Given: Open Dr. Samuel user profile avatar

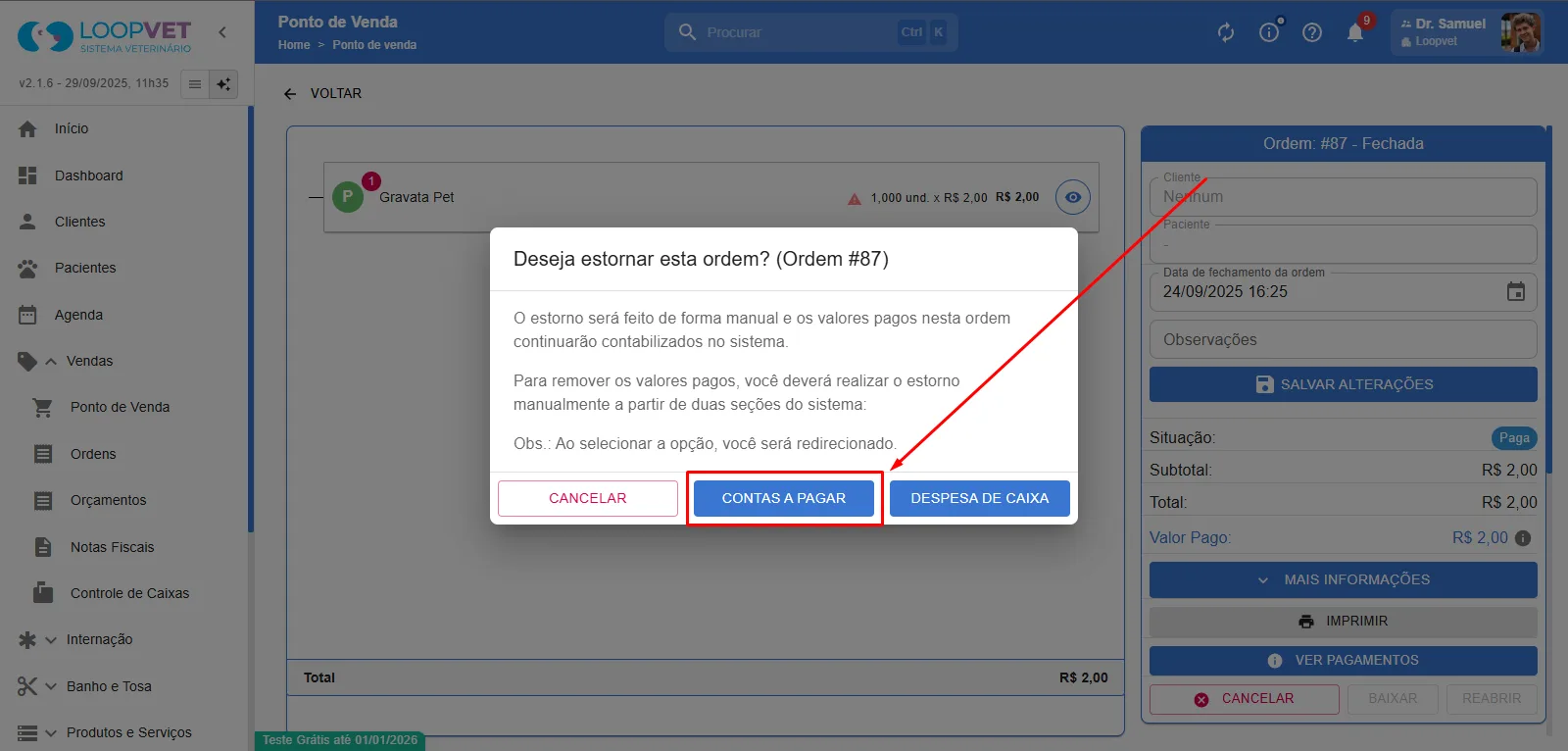Looking at the screenshot, I should pos(1520,32).
